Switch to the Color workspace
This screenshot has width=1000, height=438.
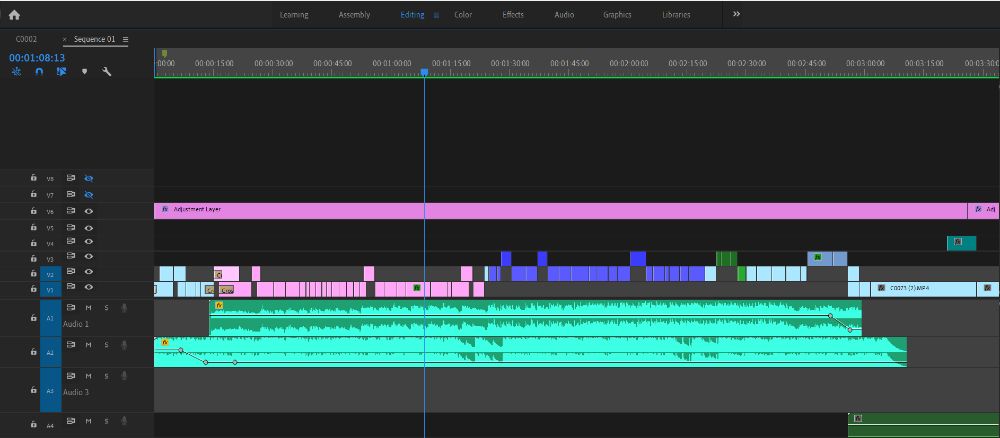pyautogui.click(x=463, y=15)
